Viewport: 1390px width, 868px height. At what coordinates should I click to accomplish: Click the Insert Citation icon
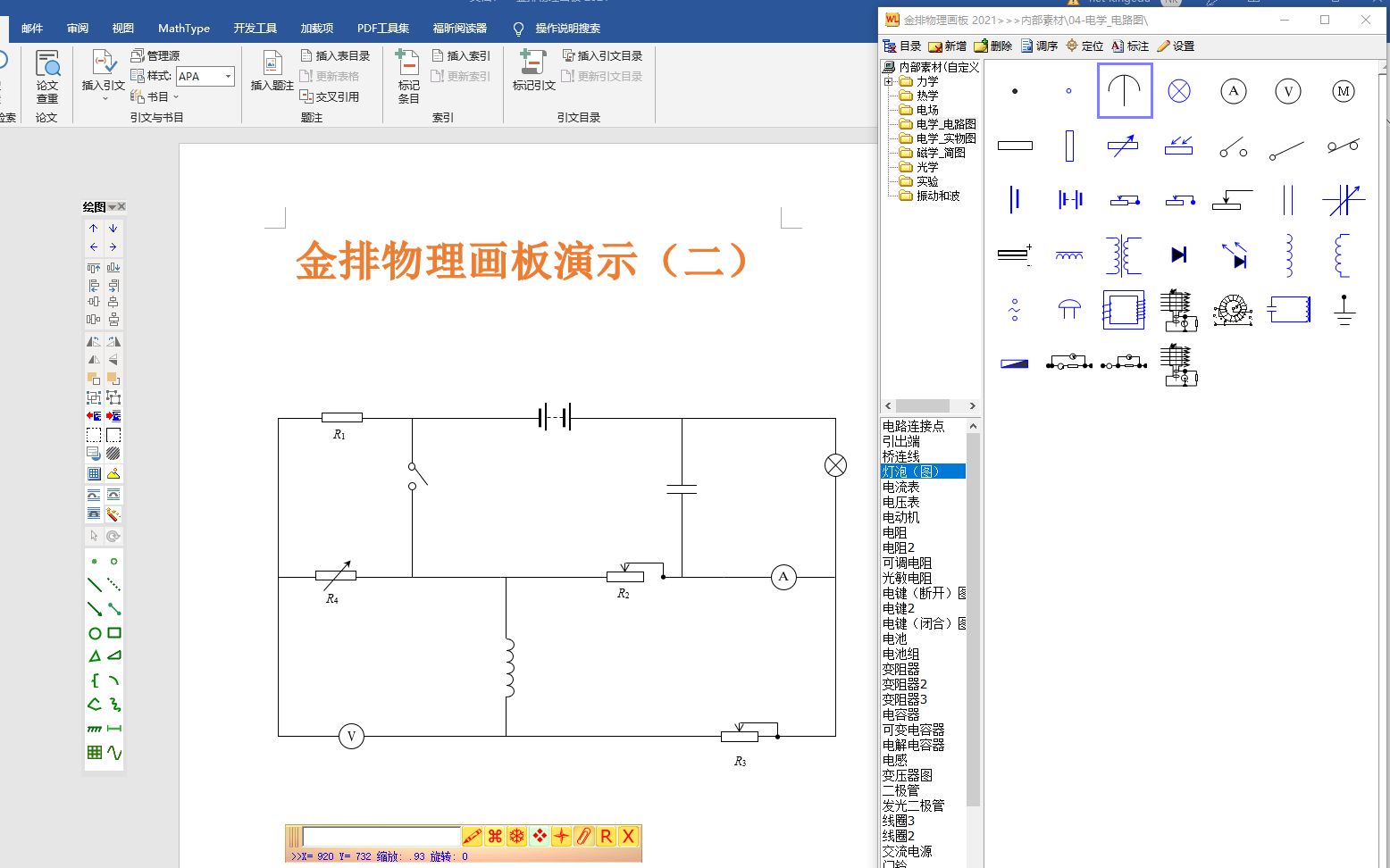(x=104, y=64)
